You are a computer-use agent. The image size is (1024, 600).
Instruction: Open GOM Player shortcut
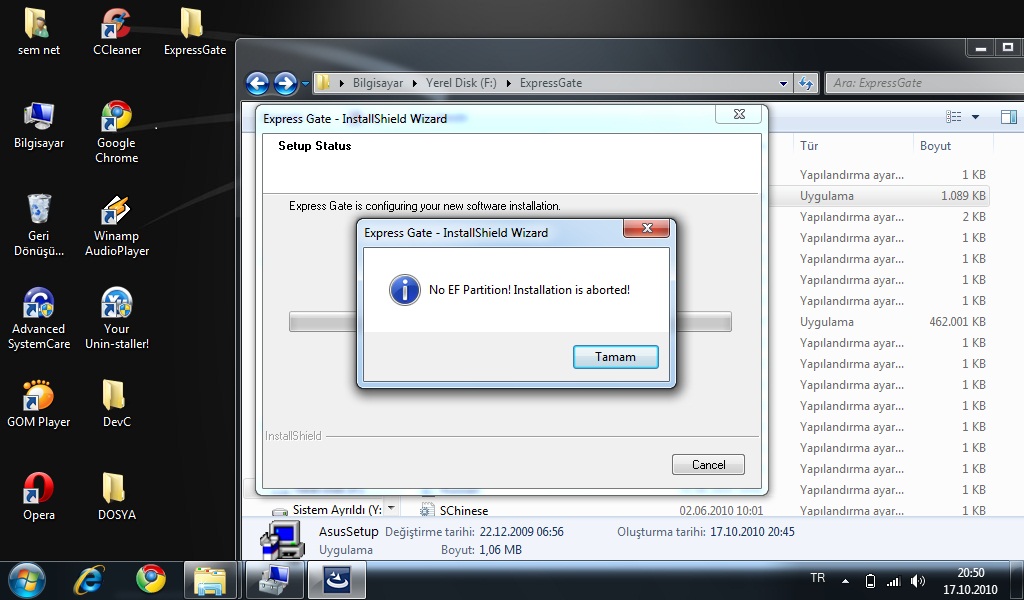[x=39, y=405]
